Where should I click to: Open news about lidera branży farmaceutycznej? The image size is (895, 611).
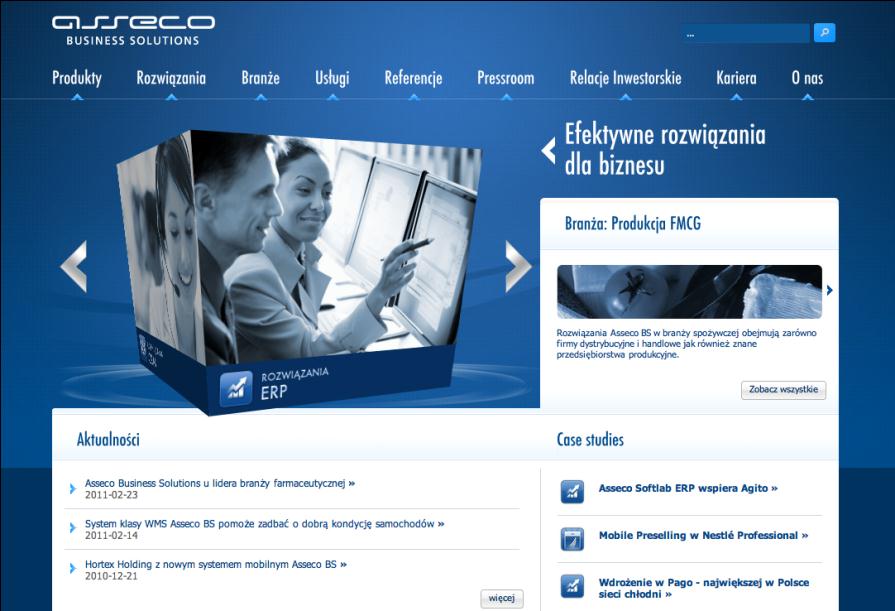[220, 483]
